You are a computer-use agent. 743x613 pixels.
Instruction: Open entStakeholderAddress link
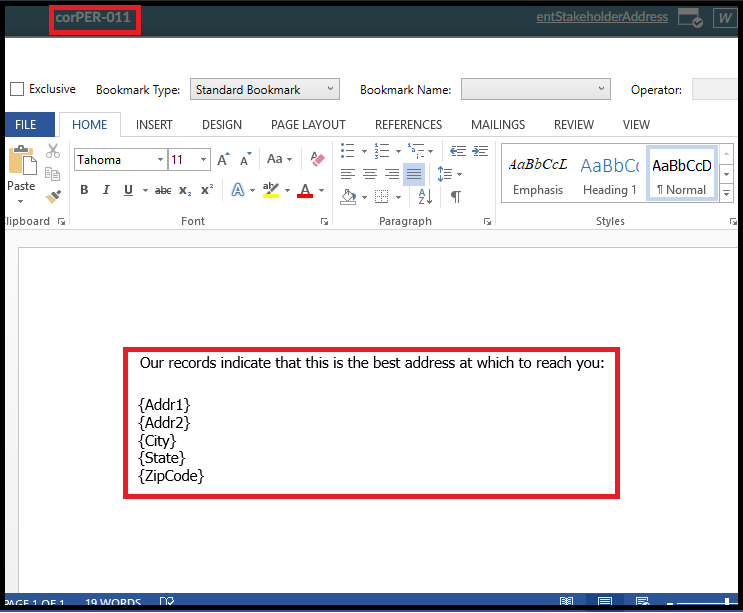coord(602,17)
